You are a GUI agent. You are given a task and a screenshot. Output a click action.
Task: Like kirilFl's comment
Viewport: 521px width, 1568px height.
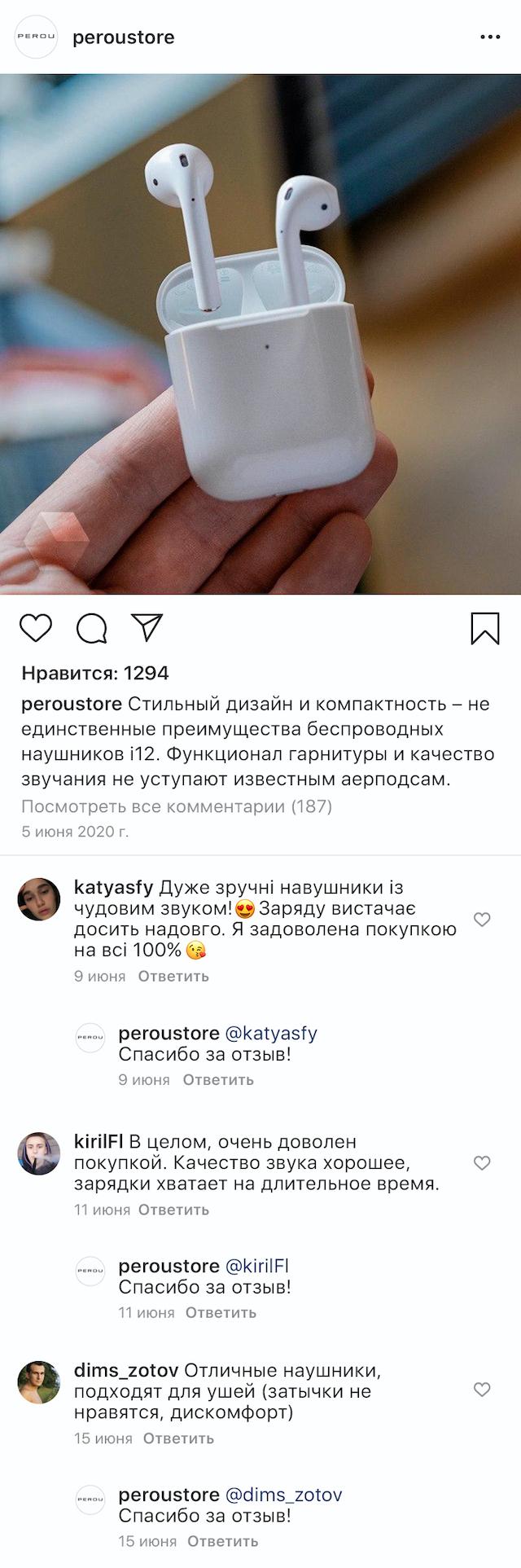coord(482,1162)
